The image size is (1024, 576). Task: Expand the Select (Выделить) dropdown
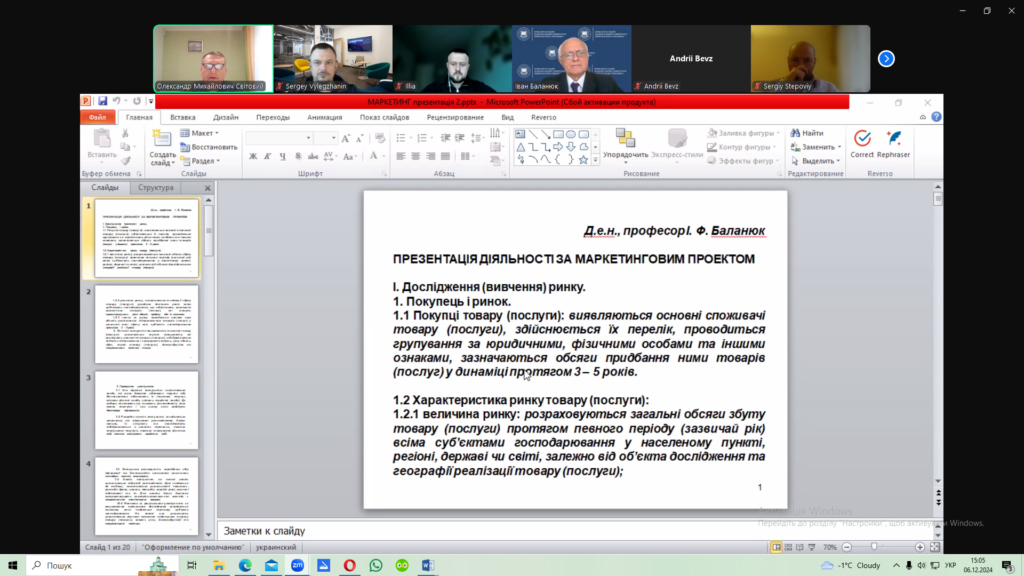(817, 160)
